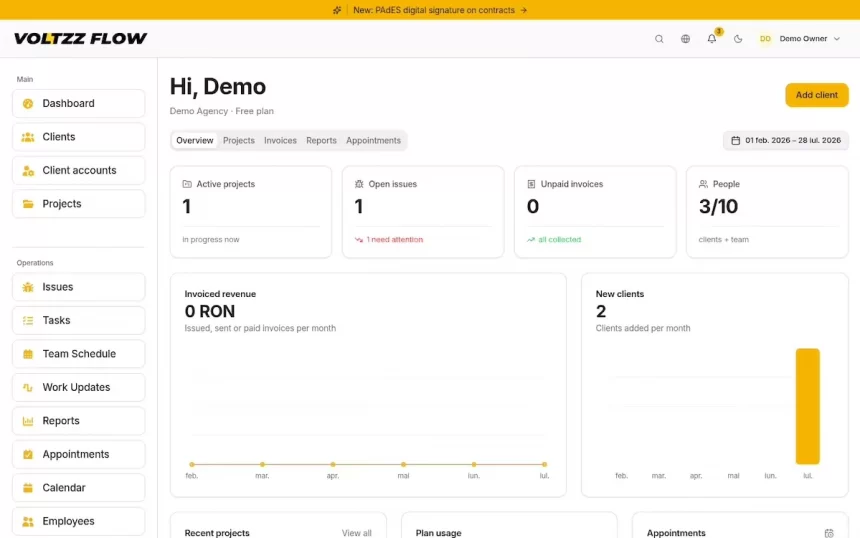Image resolution: width=860 pixels, height=538 pixels.
Task: Click the Appointments card calendar icon
Action: tap(829, 533)
